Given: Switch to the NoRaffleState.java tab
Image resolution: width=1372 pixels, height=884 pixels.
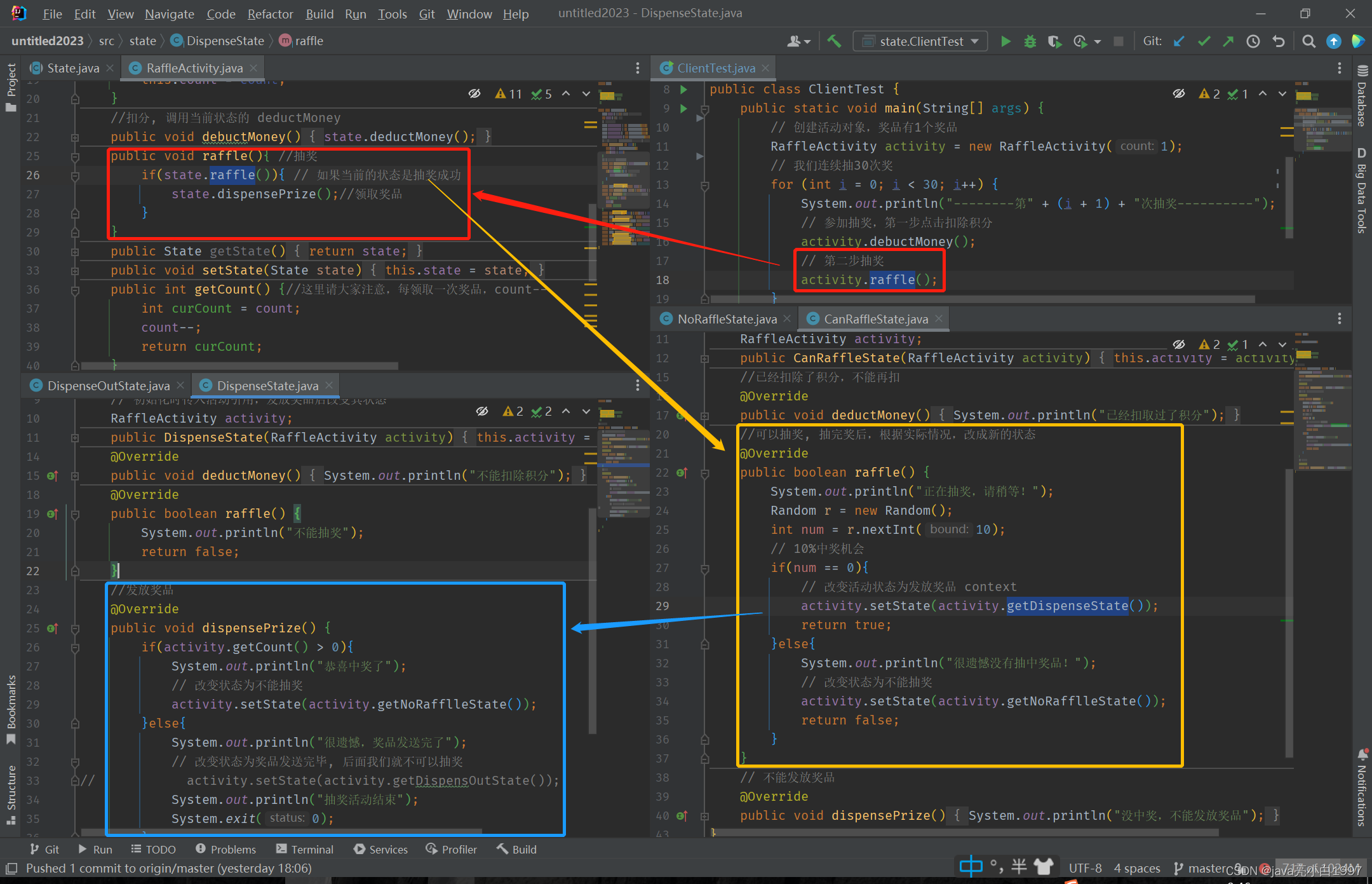Looking at the screenshot, I should [x=726, y=319].
